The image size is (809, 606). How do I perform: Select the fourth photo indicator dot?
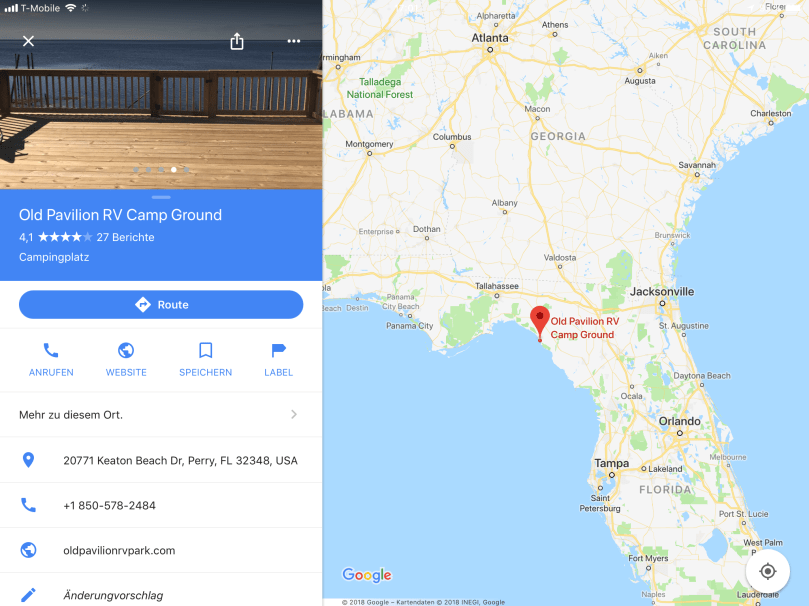pos(174,169)
